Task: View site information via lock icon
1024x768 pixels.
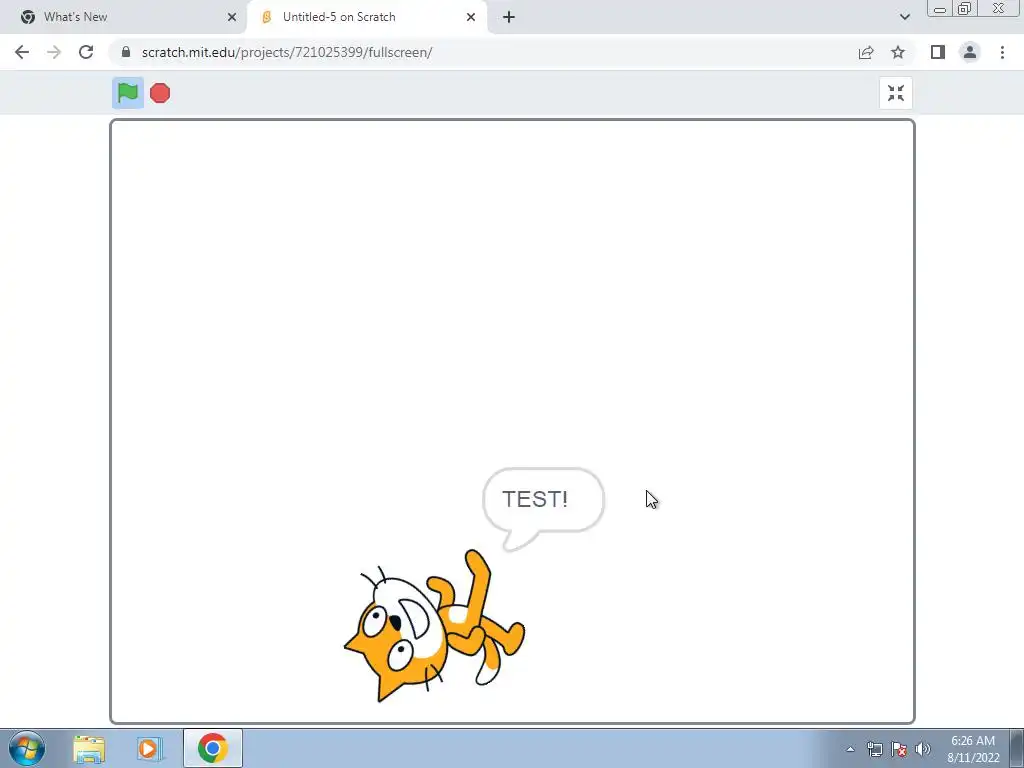Action: click(126, 52)
